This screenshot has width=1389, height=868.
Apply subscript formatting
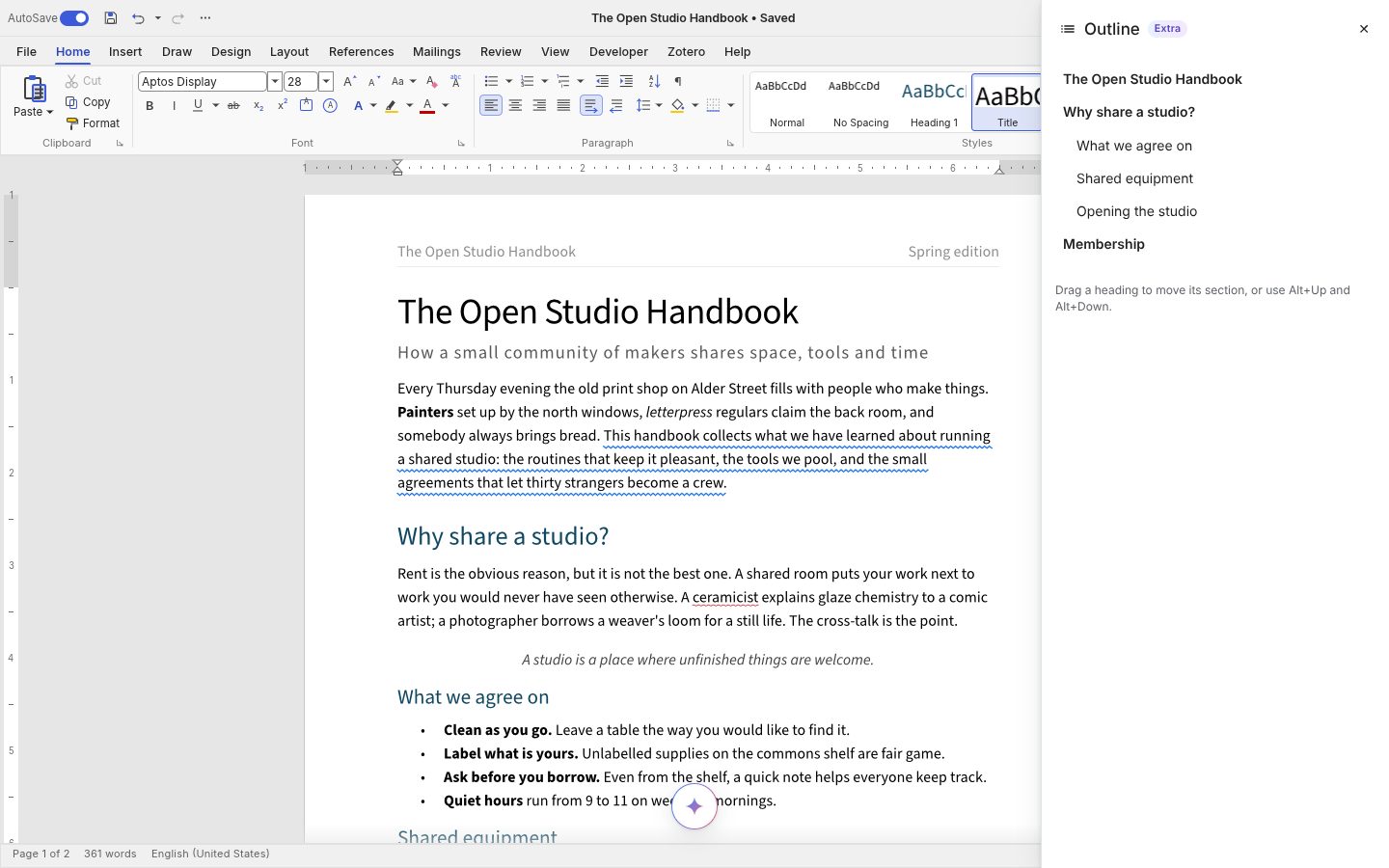(x=259, y=106)
